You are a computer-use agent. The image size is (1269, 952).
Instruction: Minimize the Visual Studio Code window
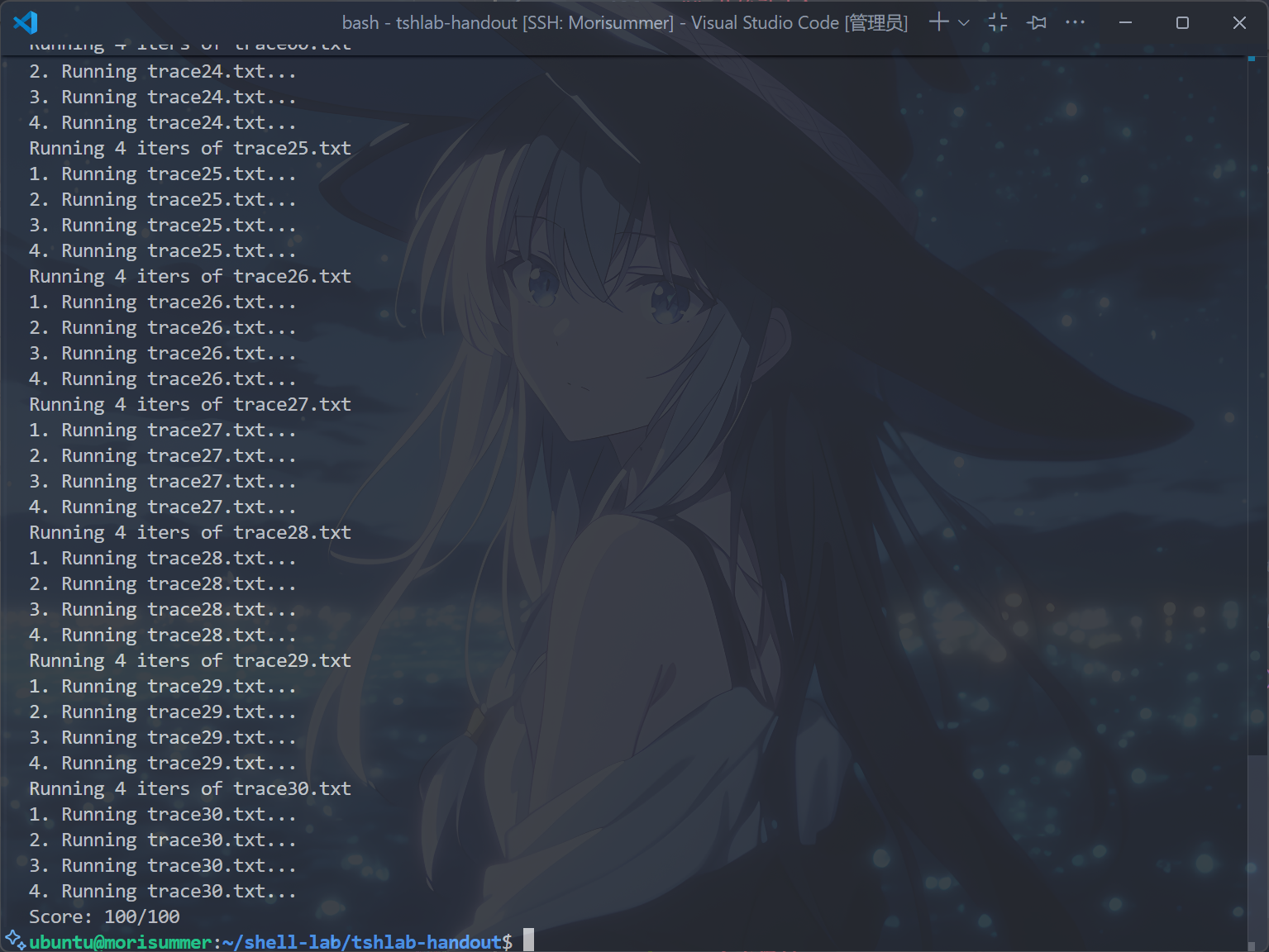click(x=1125, y=22)
